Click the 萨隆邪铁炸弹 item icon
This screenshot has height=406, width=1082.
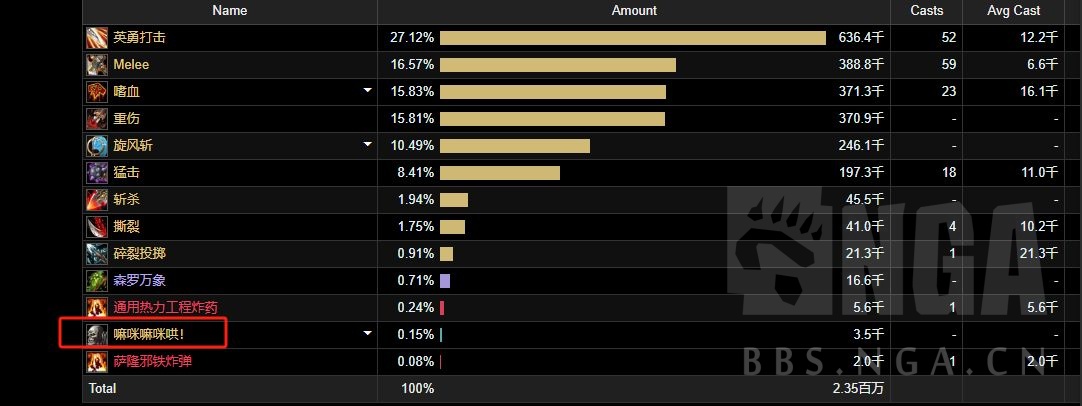[97, 362]
